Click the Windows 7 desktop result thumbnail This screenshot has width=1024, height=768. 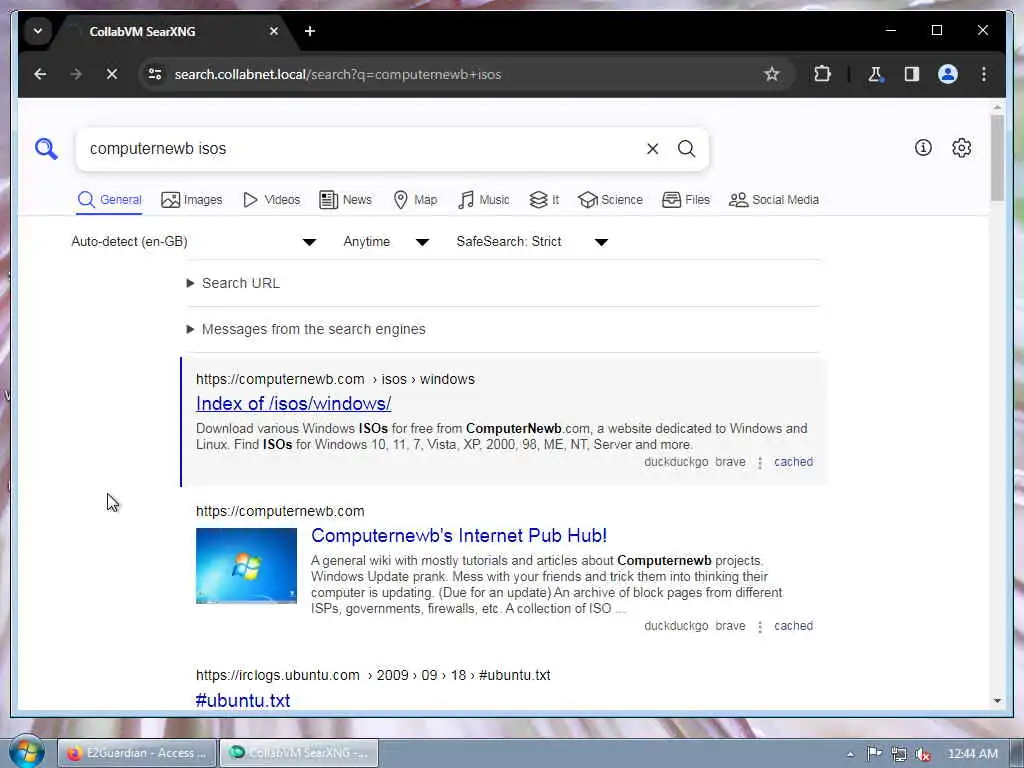pyautogui.click(x=246, y=566)
